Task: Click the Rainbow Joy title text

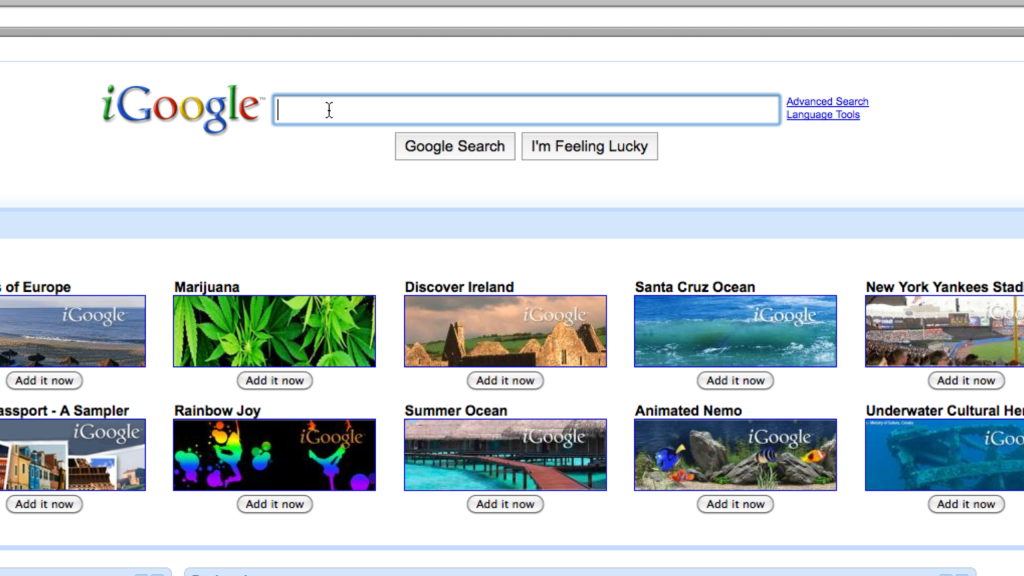Action: (217, 410)
